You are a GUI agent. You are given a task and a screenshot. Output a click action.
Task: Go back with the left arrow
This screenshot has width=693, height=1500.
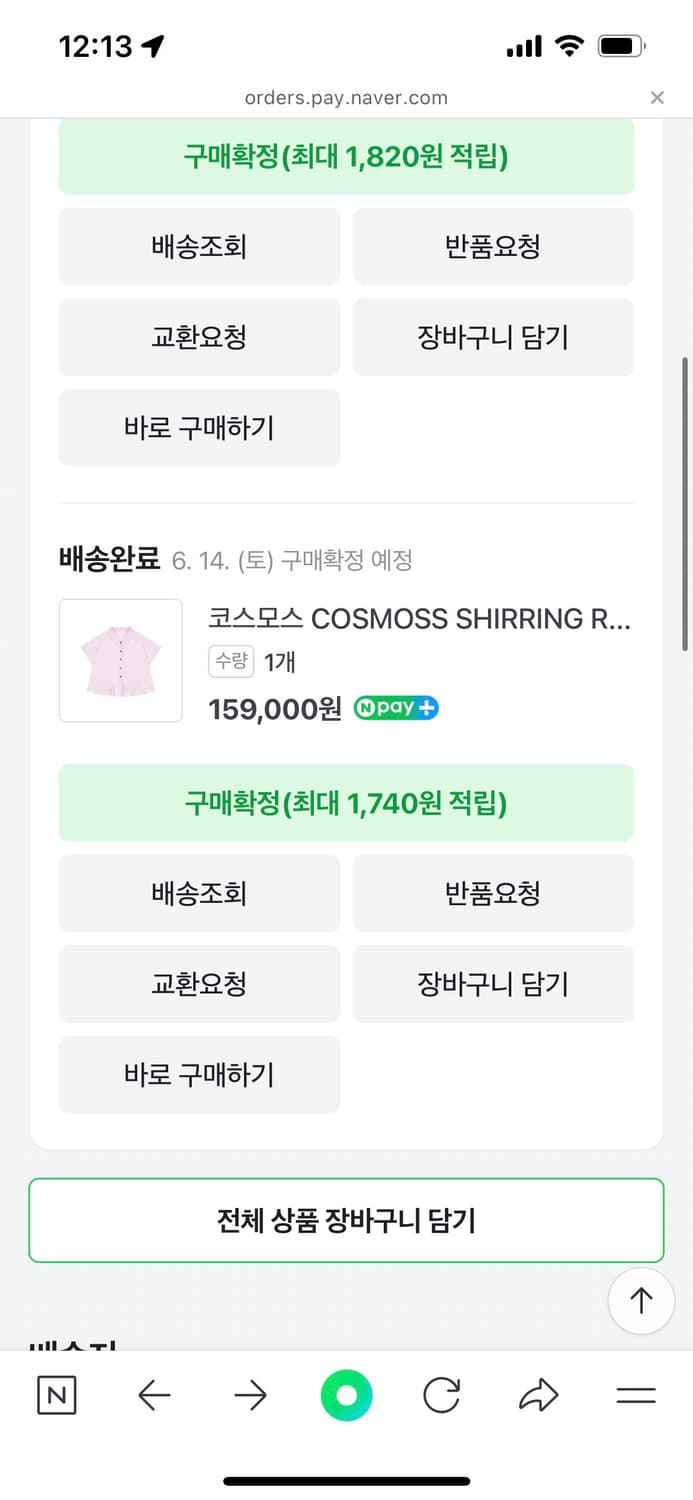[x=154, y=1395]
